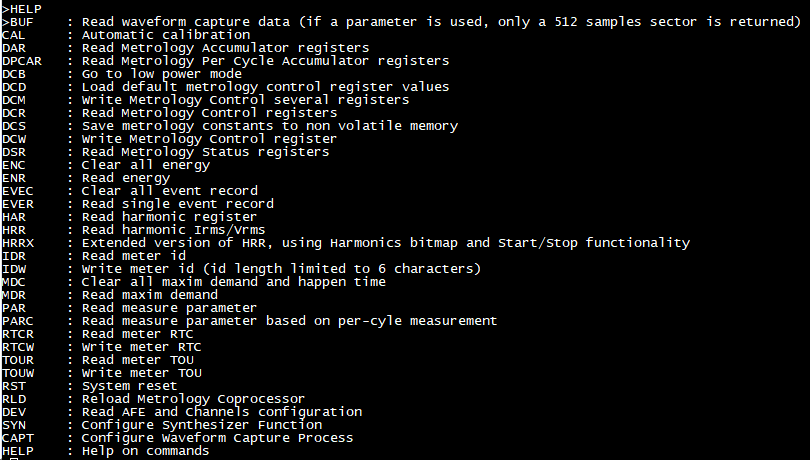Click the EVEC command name
The width and height of the screenshot is (810, 460).
click(18, 190)
